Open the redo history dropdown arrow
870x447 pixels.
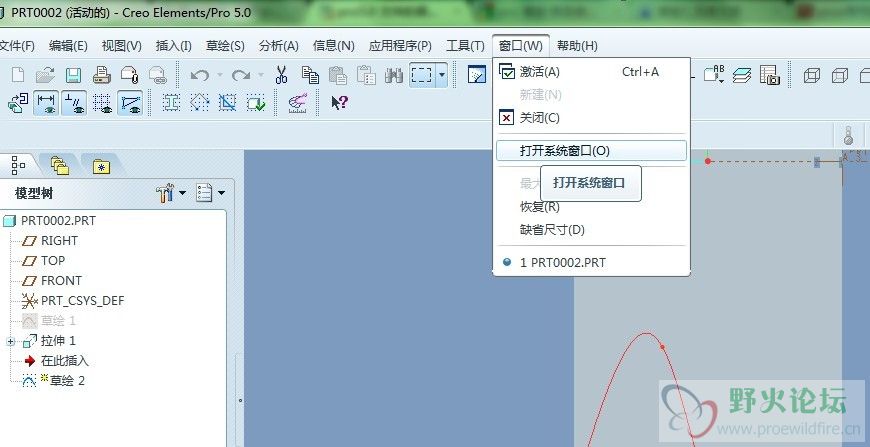261,75
